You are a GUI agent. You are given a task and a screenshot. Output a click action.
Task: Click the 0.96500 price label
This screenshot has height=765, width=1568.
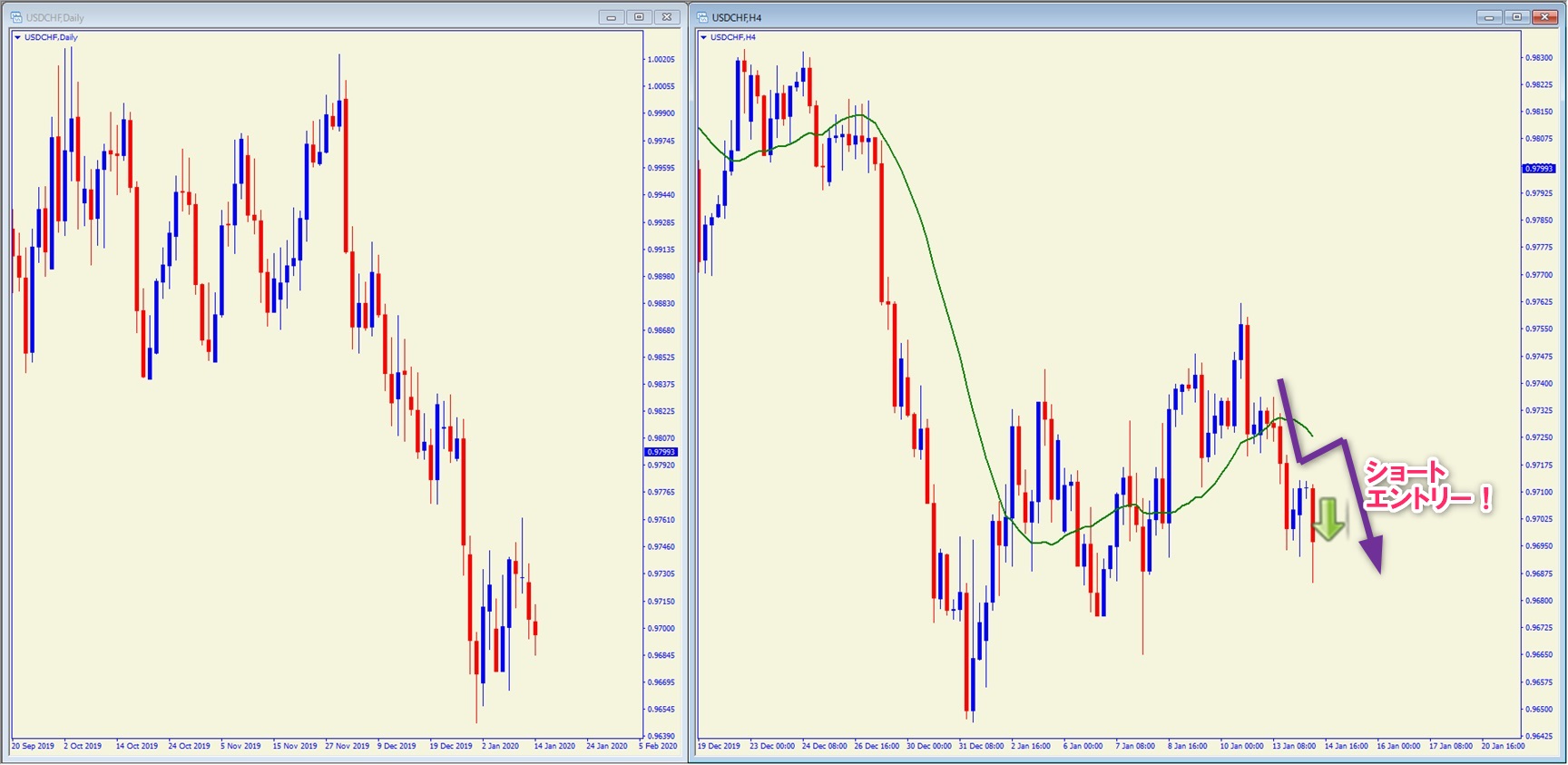click(1538, 710)
